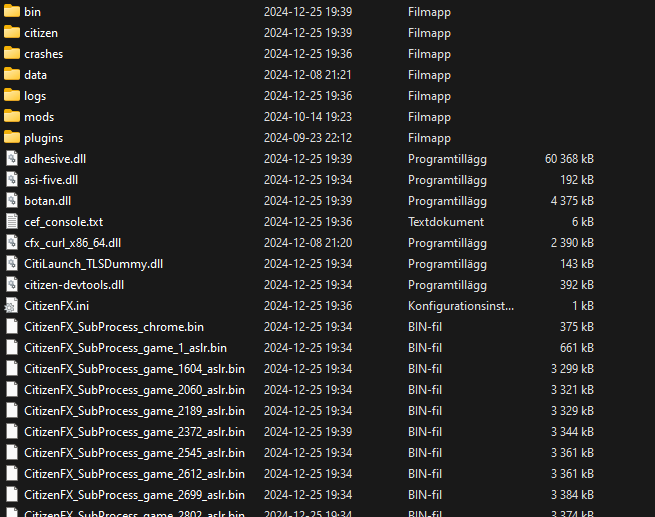Click the file name cef_console.txt
Screen dimensions: 655x517
tap(63, 222)
